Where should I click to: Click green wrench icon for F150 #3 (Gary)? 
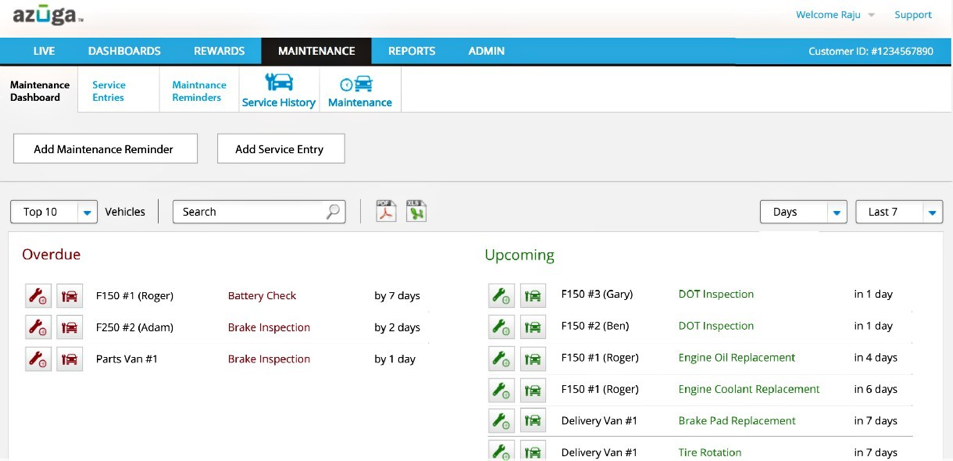click(x=501, y=295)
